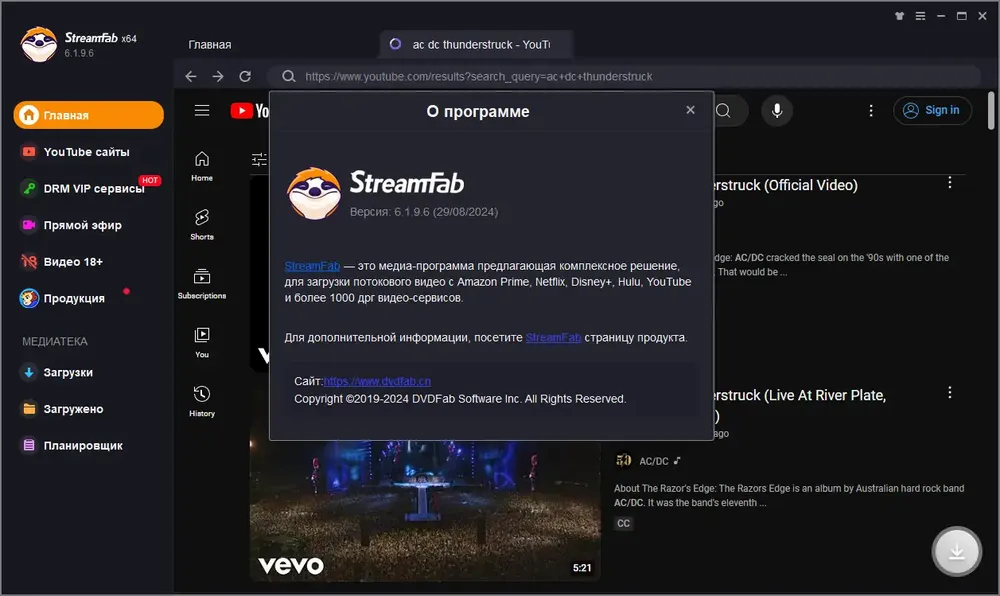Click the StreamFab sloth logo in sidebar
The height and width of the screenshot is (596, 1000).
click(x=39, y=44)
